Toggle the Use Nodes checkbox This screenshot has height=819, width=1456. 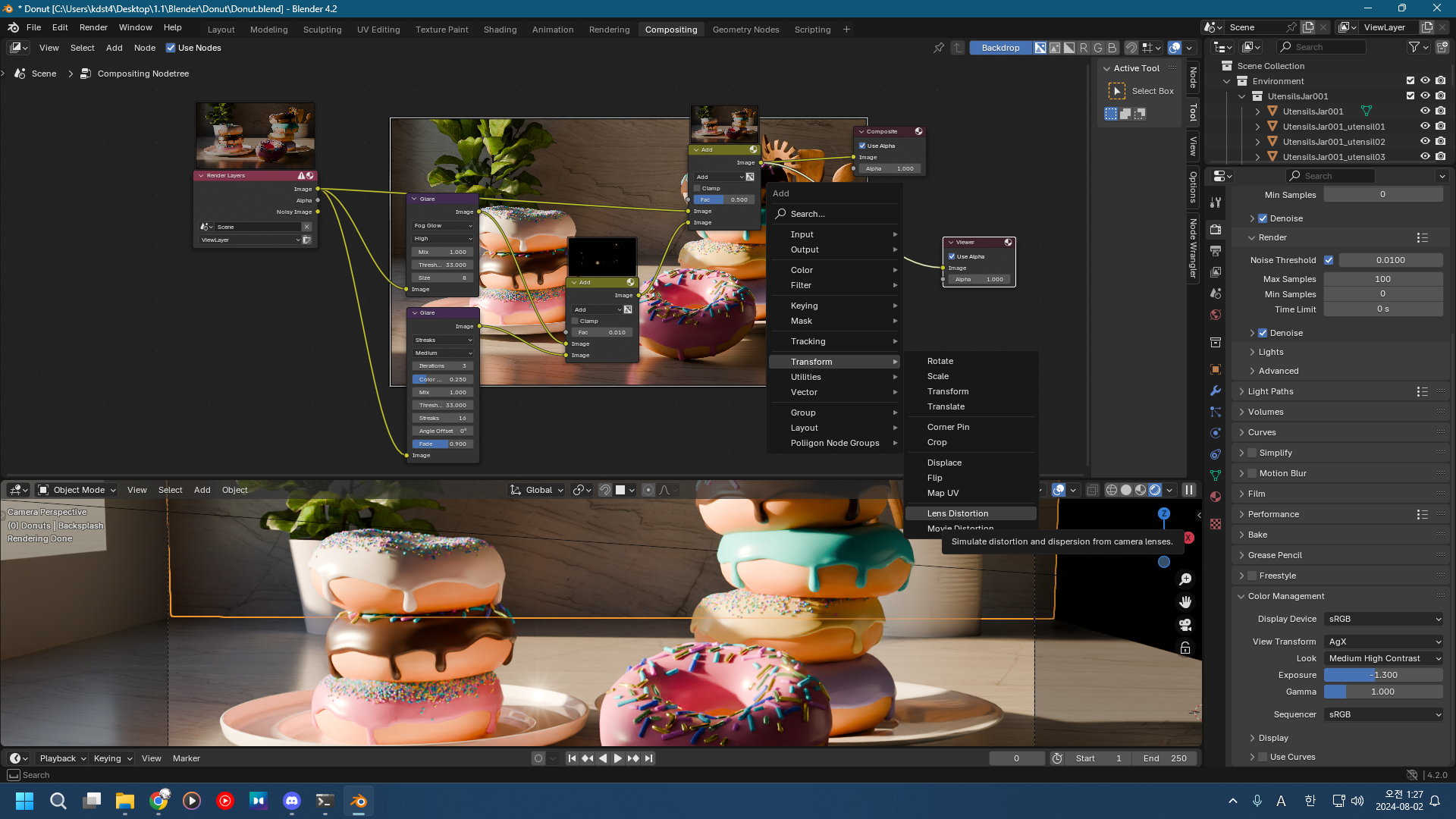coord(171,48)
